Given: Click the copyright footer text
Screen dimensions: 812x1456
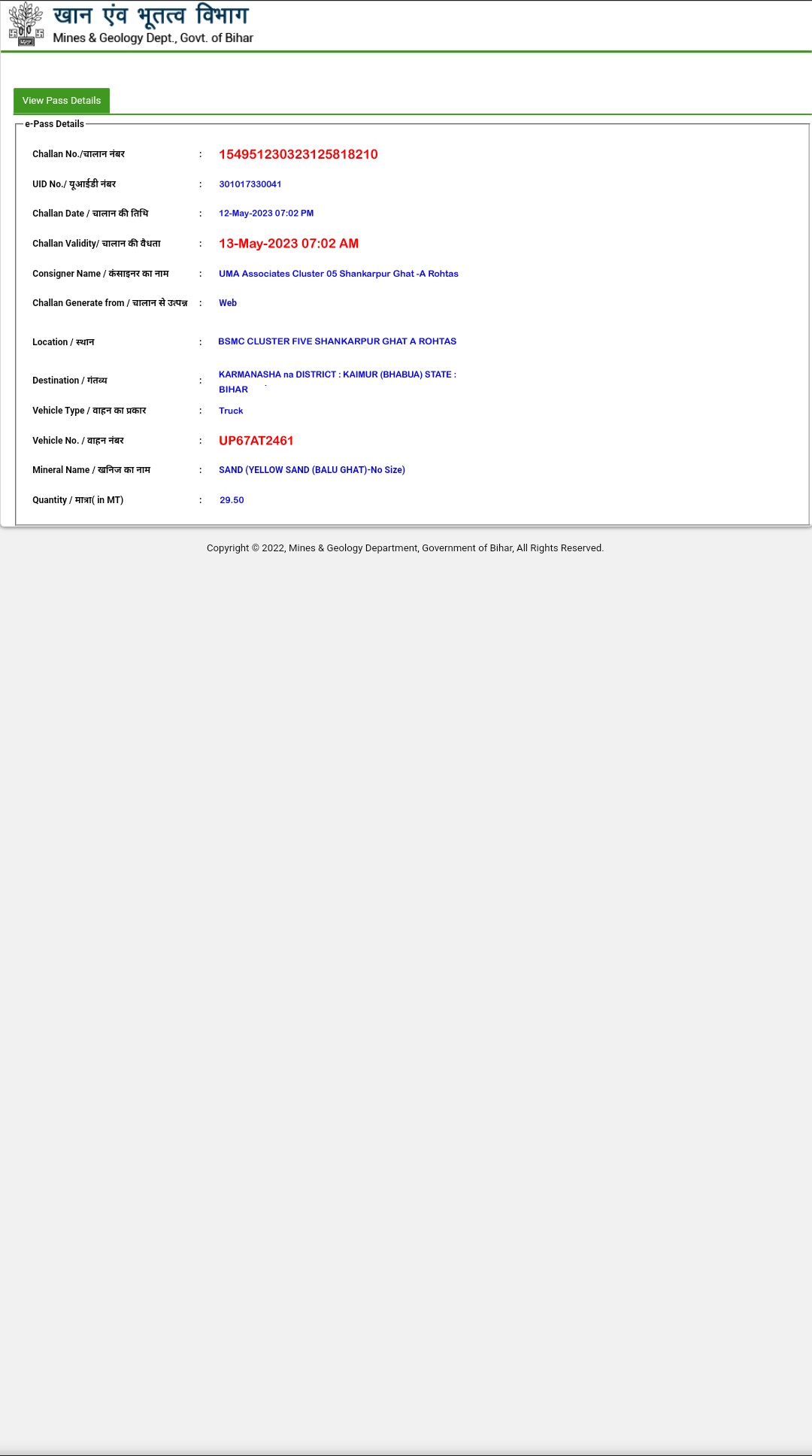Looking at the screenshot, I should tap(405, 548).
